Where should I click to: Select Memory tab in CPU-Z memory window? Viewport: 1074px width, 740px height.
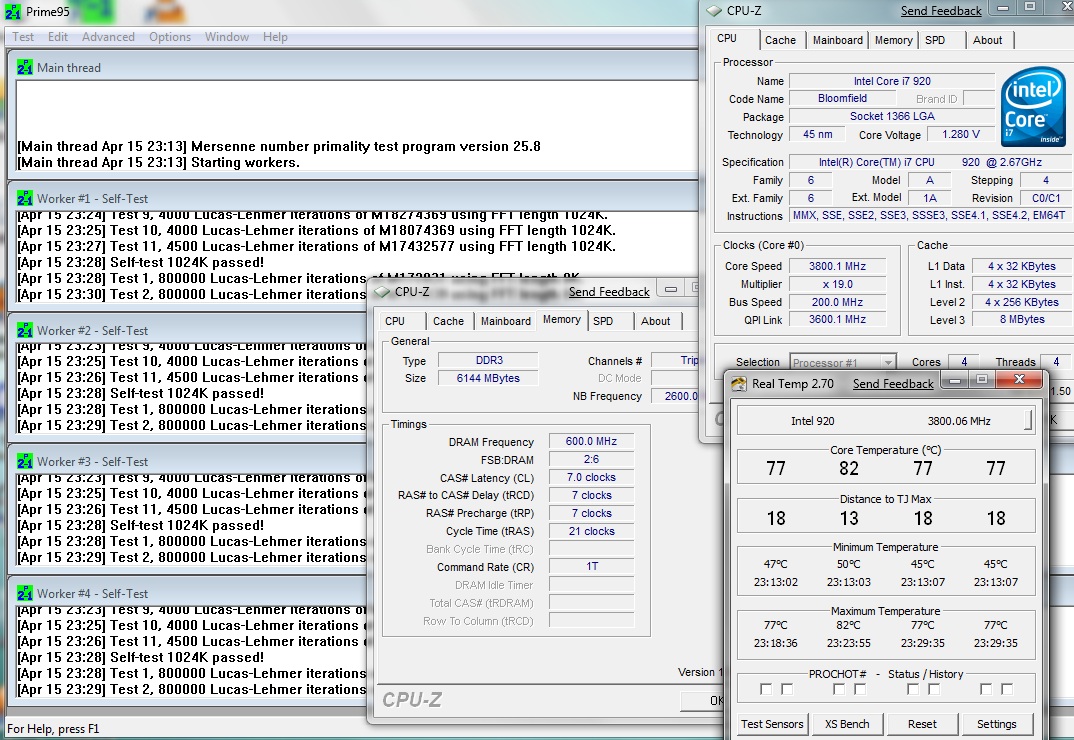(x=562, y=319)
